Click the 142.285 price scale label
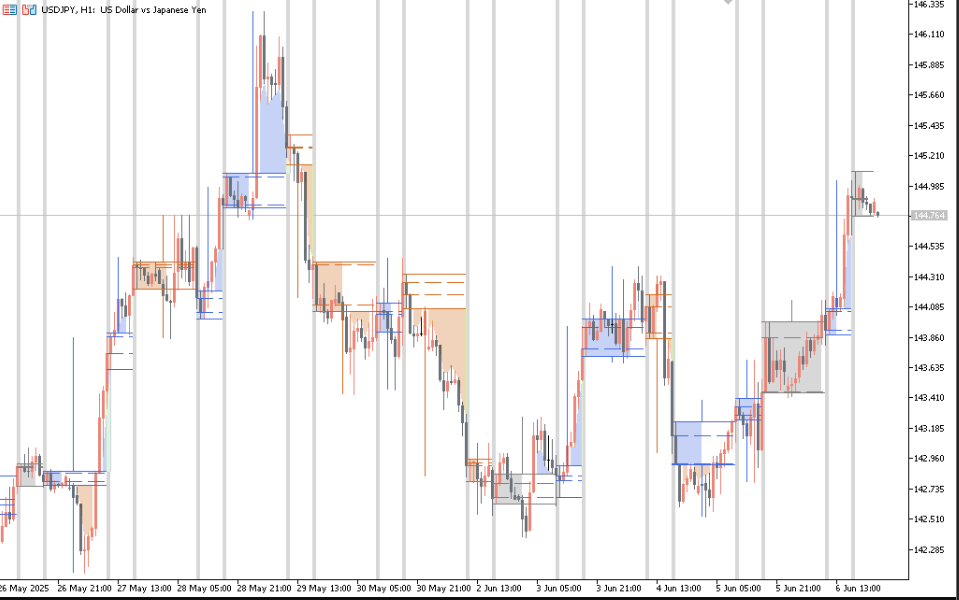The width and height of the screenshot is (959, 600). coord(929,549)
